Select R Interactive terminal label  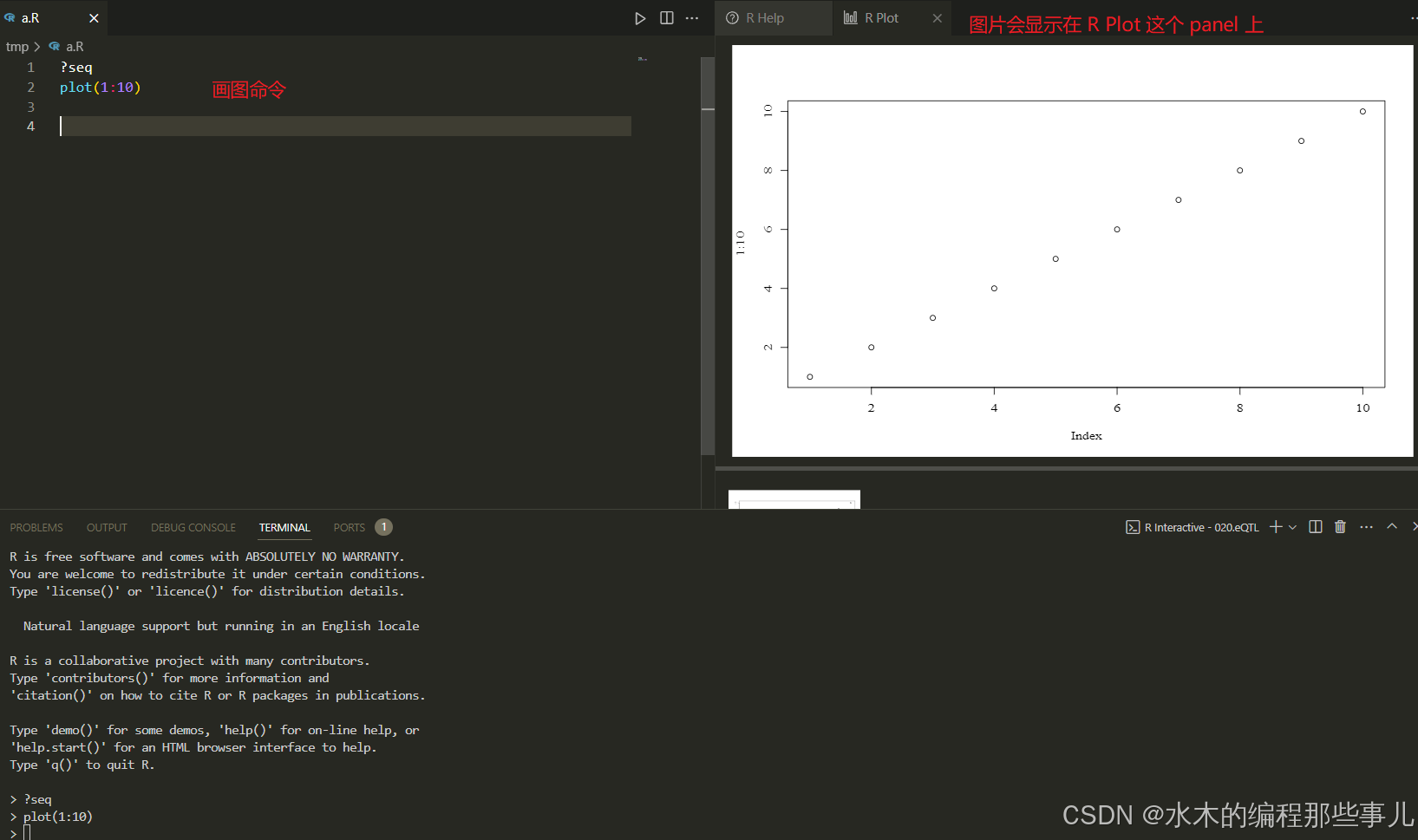[x=1202, y=527]
